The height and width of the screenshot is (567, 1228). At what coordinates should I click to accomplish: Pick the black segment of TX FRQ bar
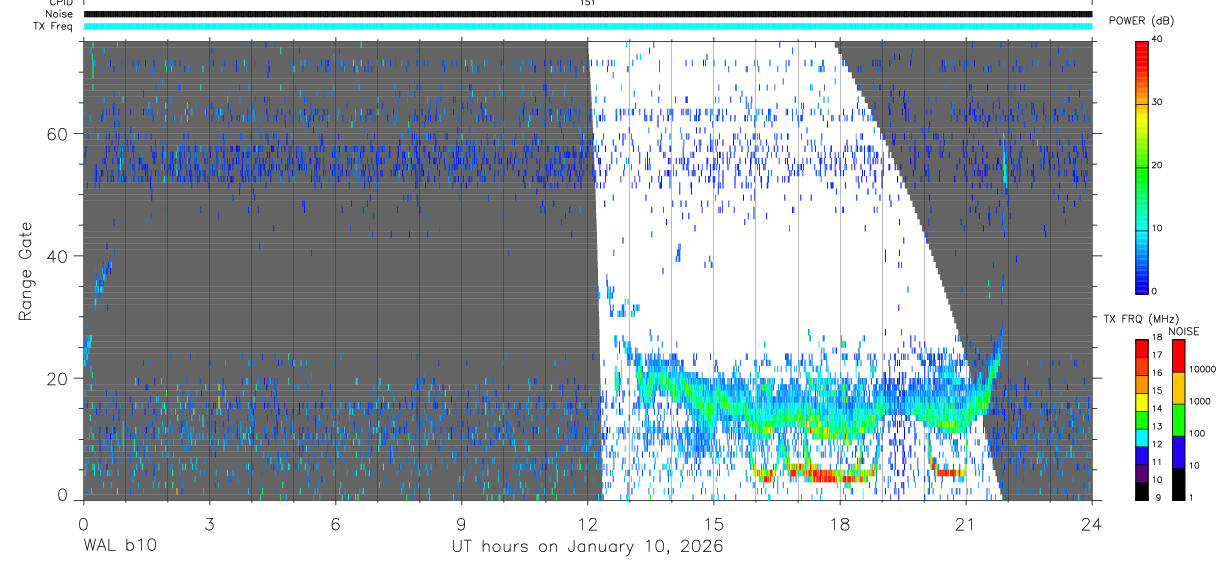pos(1142,489)
